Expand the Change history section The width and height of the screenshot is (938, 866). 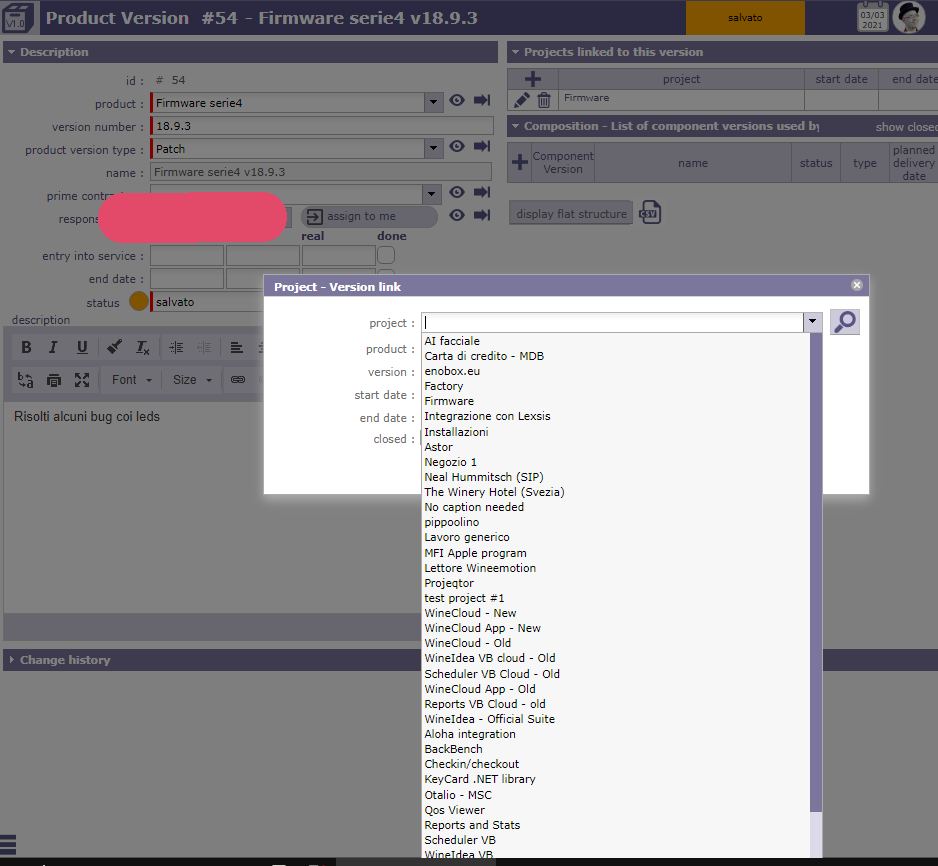[x=65, y=660]
